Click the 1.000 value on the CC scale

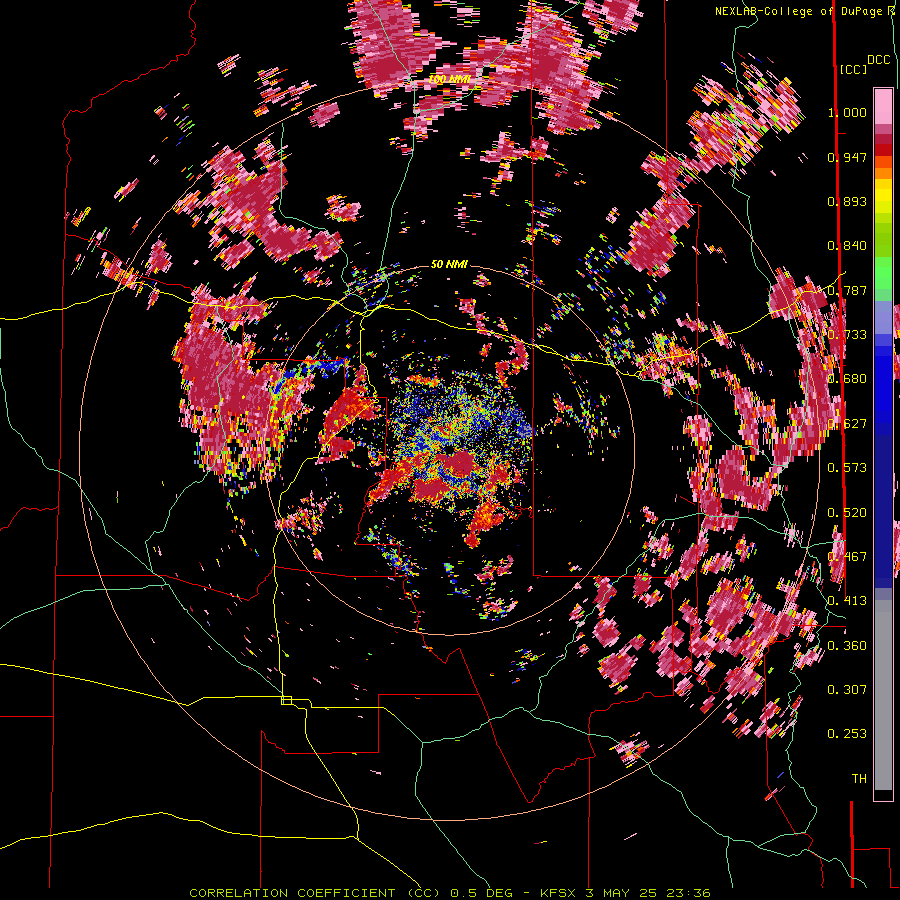point(847,112)
